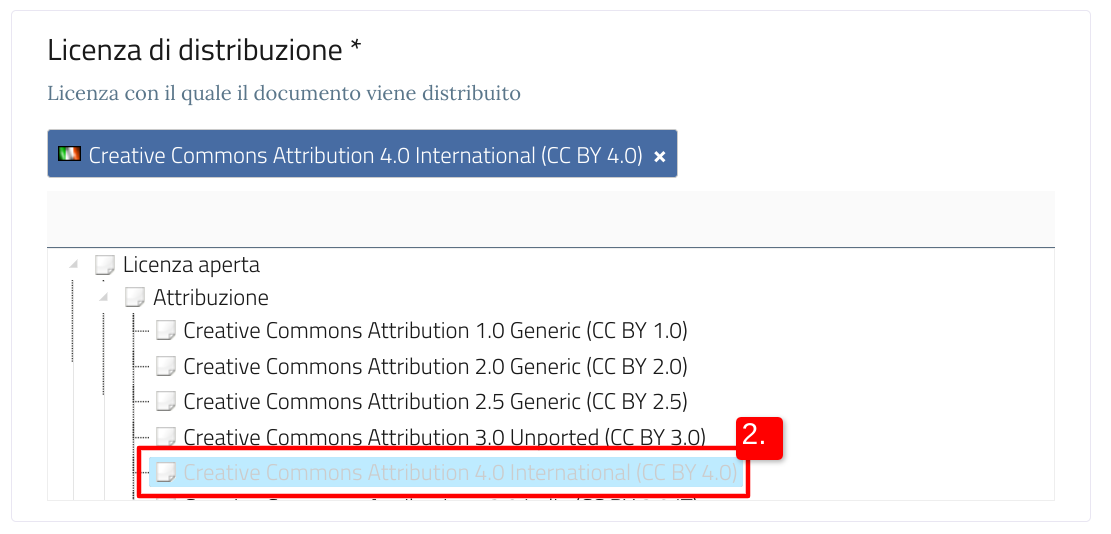Remove the selected CC BY 4.0 license tag
The height and width of the screenshot is (534, 1111).
[660, 157]
